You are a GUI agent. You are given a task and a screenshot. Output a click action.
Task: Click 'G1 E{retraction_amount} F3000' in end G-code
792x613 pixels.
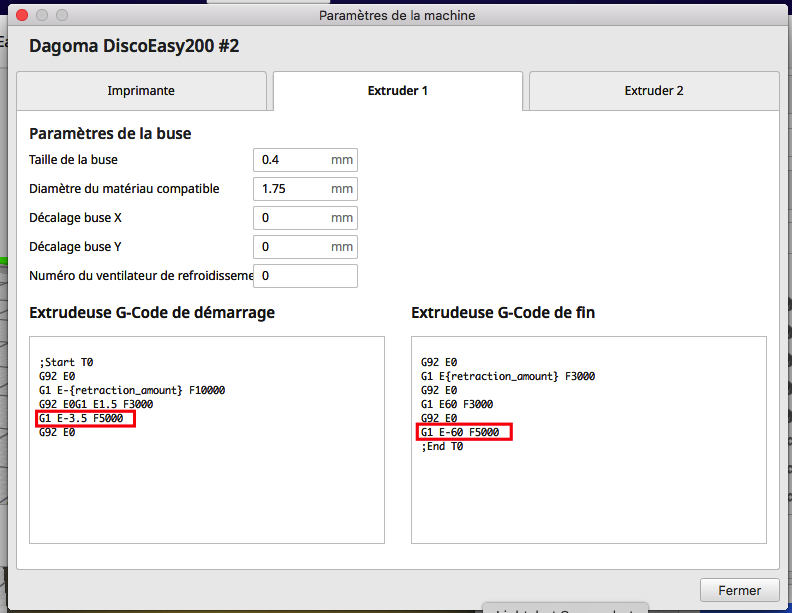pos(508,376)
